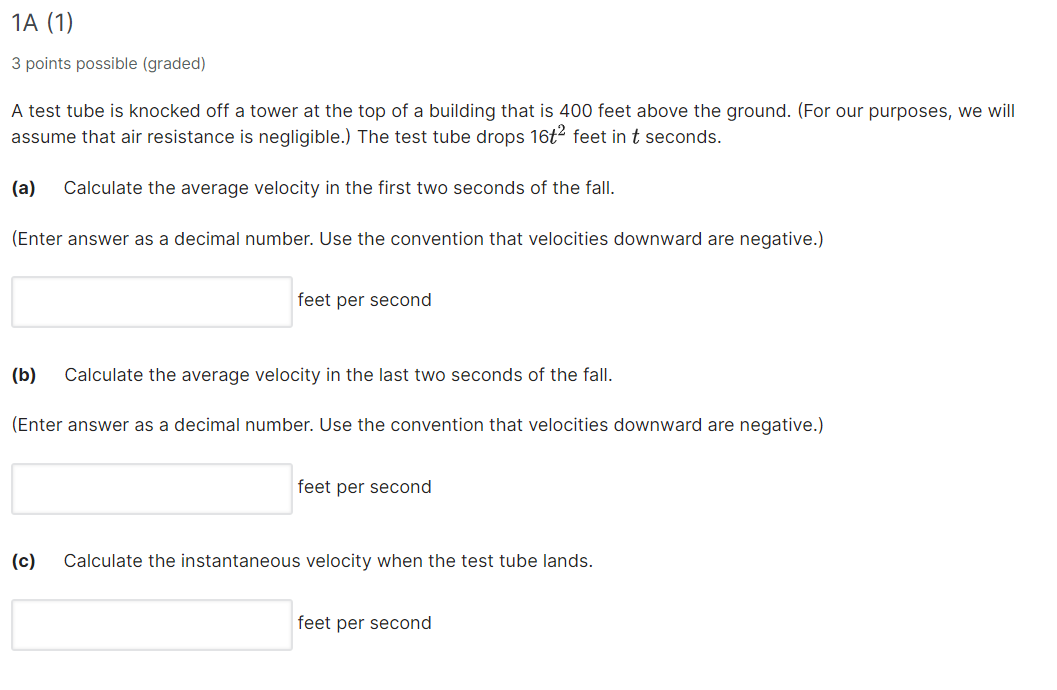
Task: Click the part (b) question text
Action: 337,374
